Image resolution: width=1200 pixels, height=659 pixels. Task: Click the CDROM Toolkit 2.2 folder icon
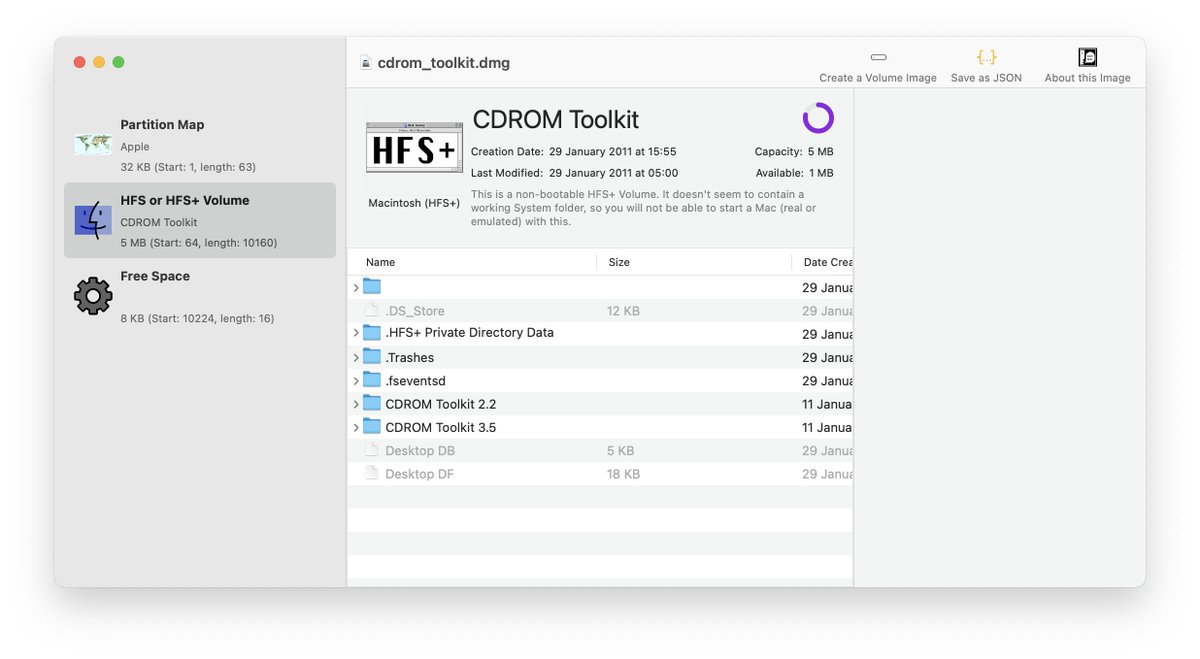[372, 403]
